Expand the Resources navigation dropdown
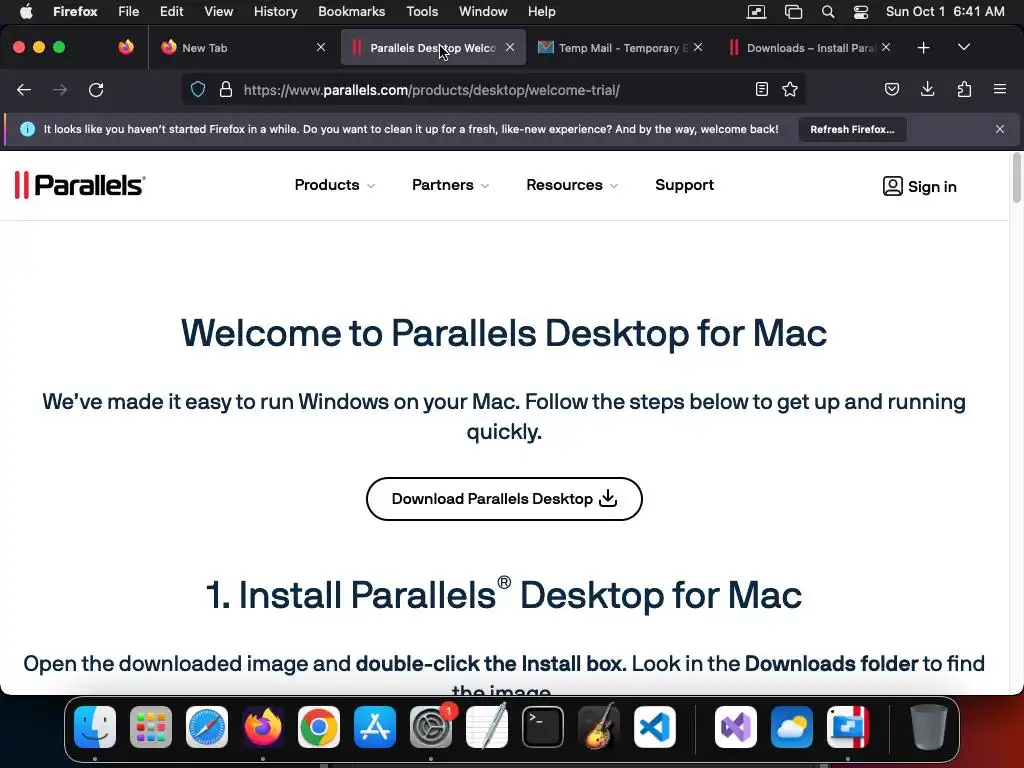This screenshot has width=1024, height=768. (x=572, y=185)
